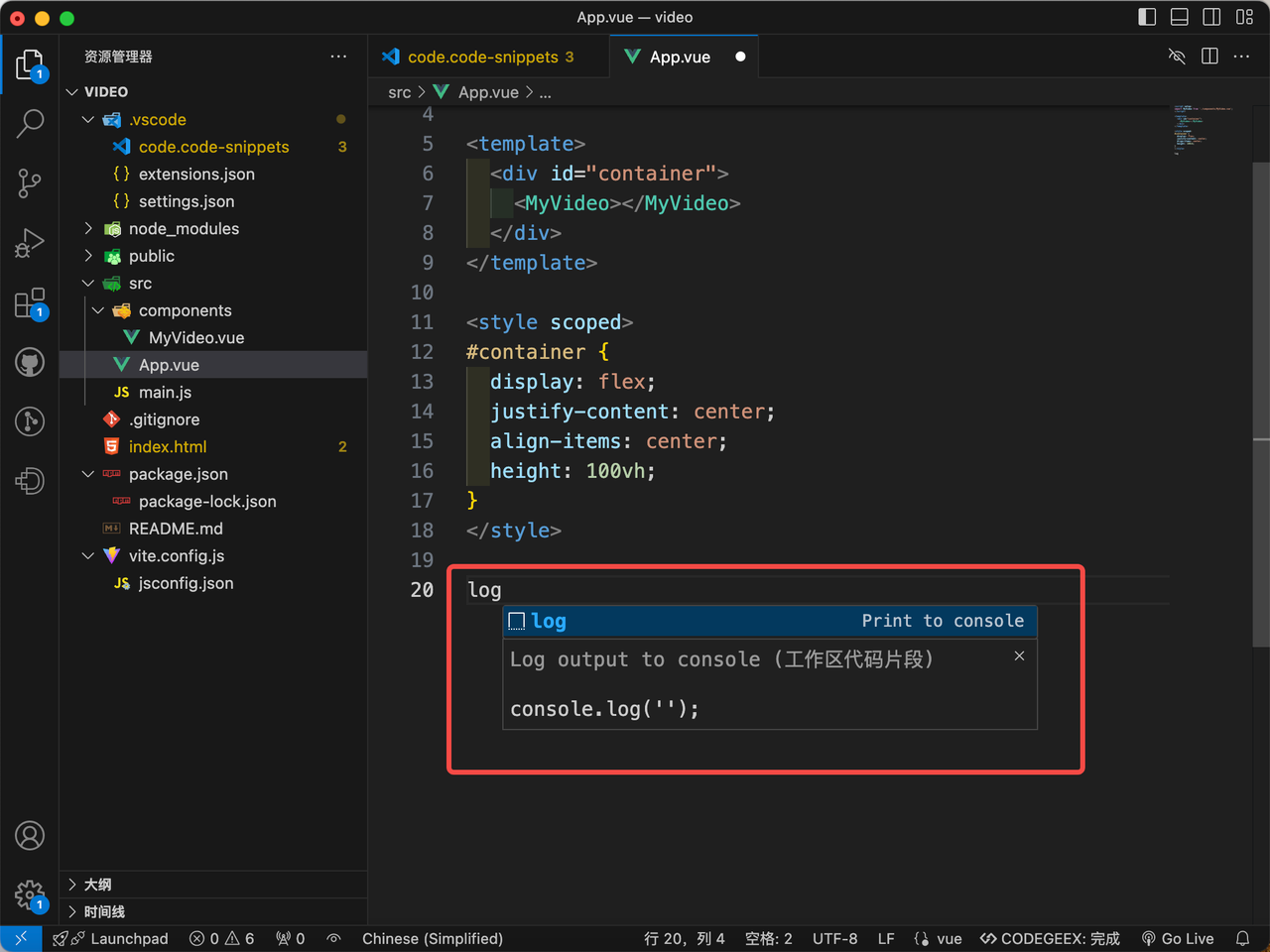
Task: Click Launchpad in status bar
Action: point(110,938)
